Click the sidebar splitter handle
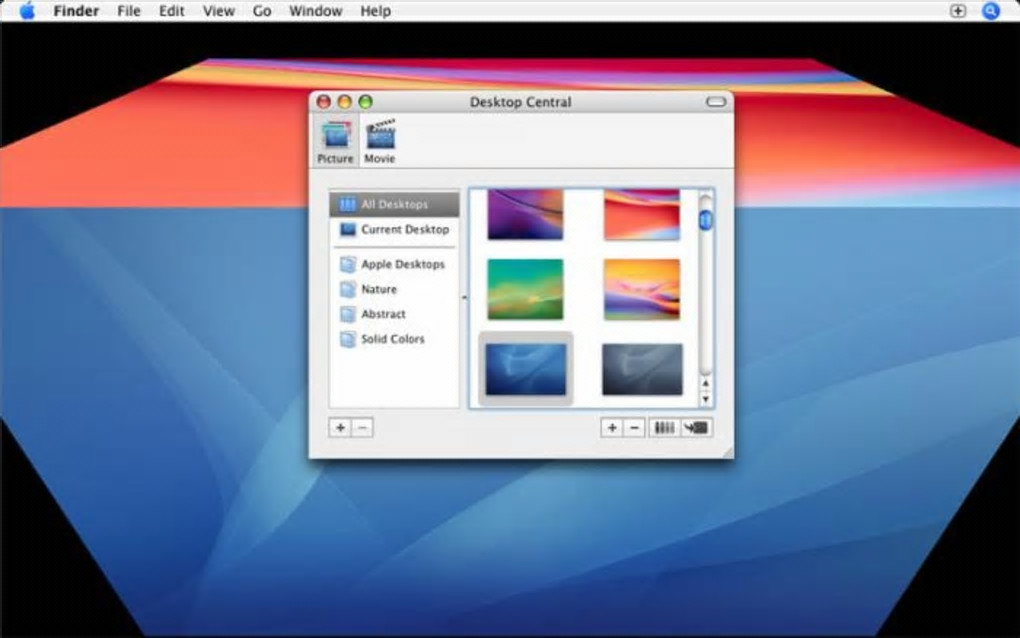Image resolution: width=1020 pixels, height=638 pixels. click(x=464, y=298)
